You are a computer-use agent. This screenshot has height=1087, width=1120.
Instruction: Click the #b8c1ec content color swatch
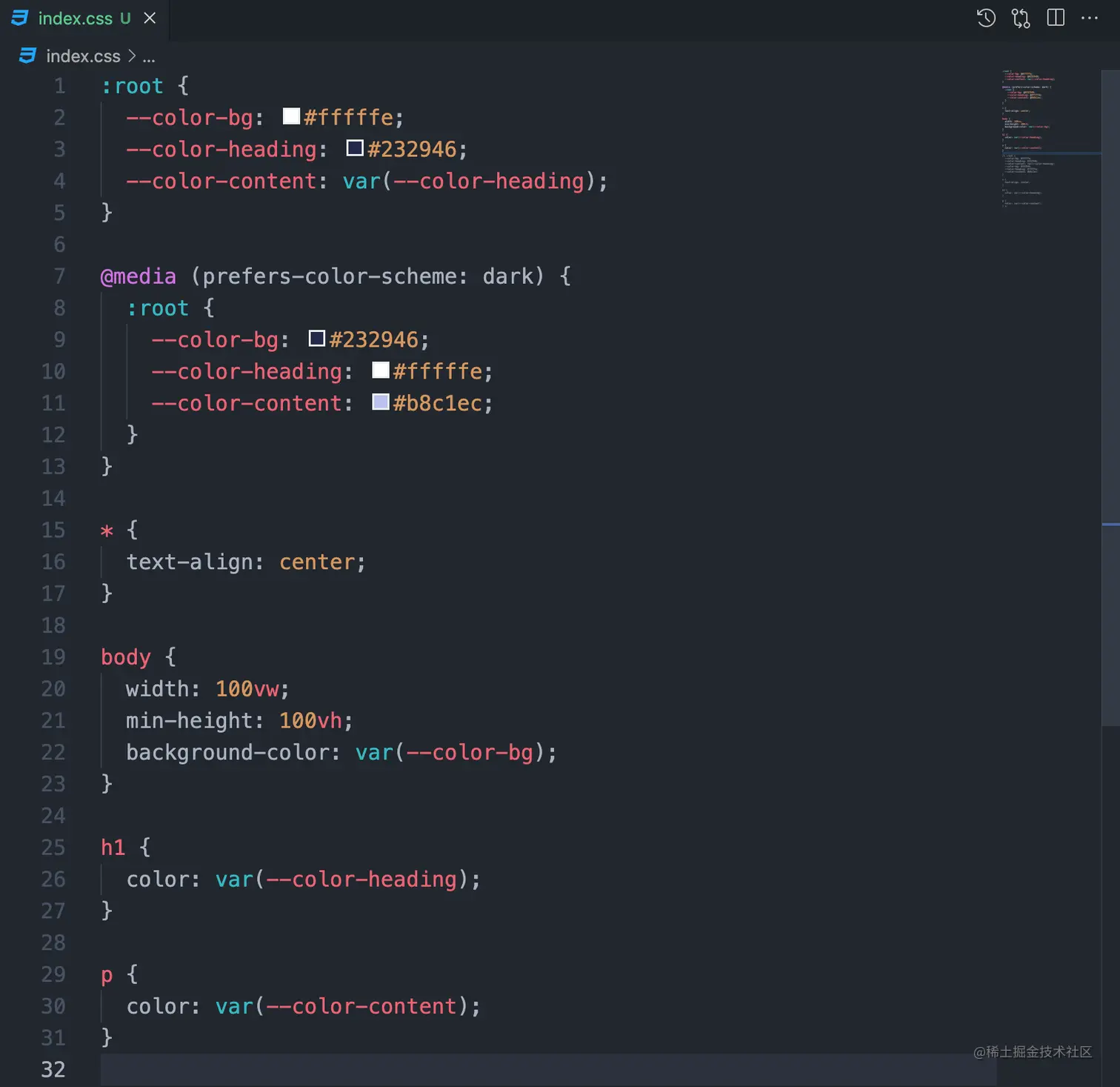380,402
